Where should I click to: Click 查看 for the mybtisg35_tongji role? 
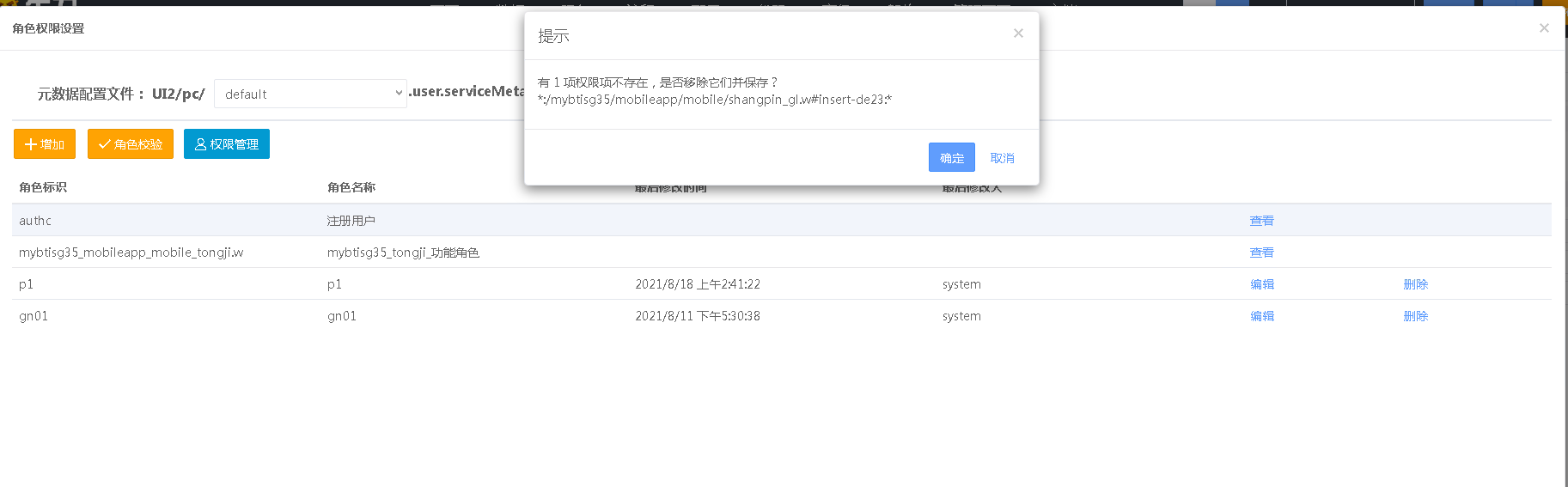point(1261,253)
